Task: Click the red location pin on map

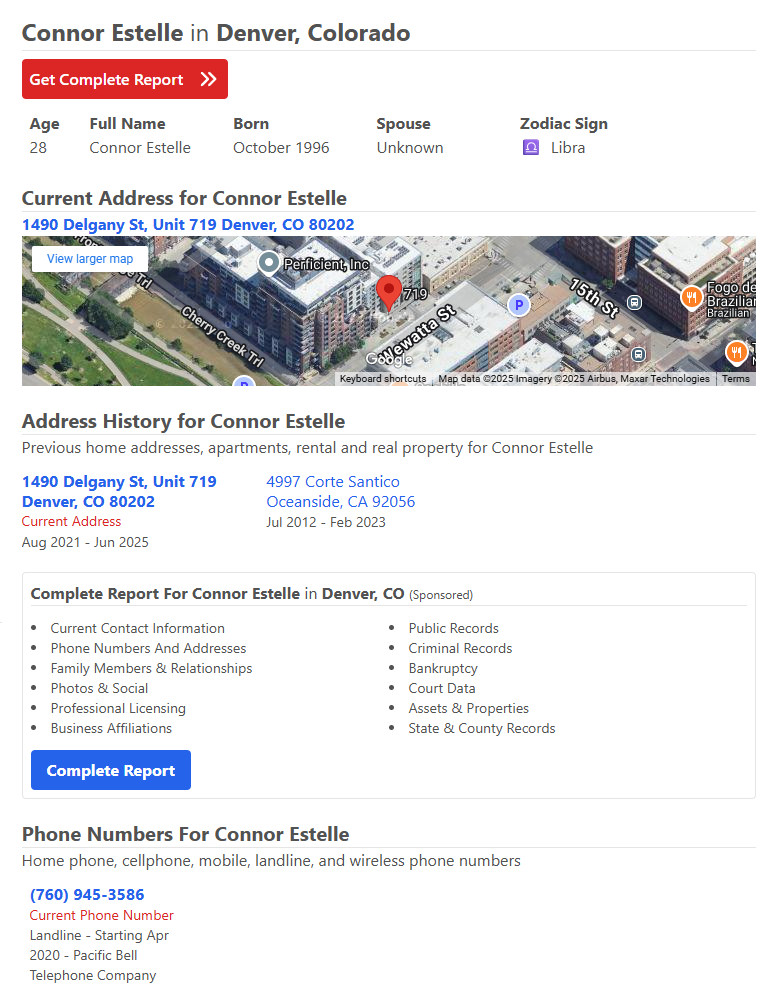Action: click(388, 292)
